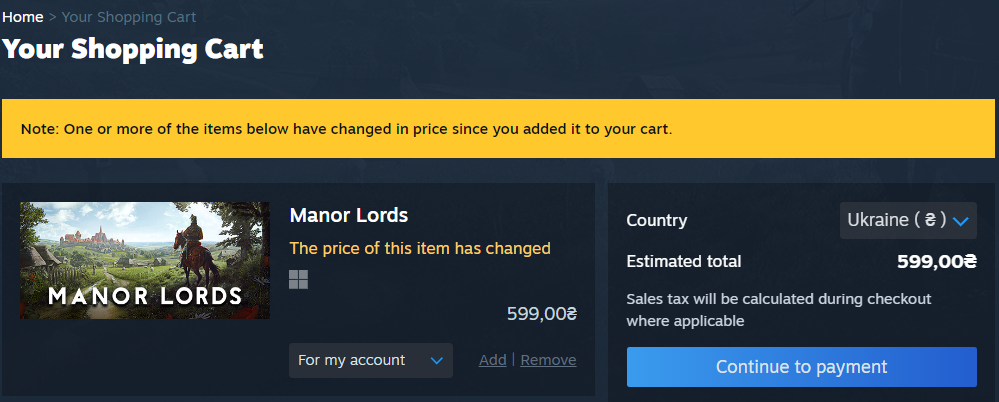
Task: Click the Country label
Action: tap(657, 220)
